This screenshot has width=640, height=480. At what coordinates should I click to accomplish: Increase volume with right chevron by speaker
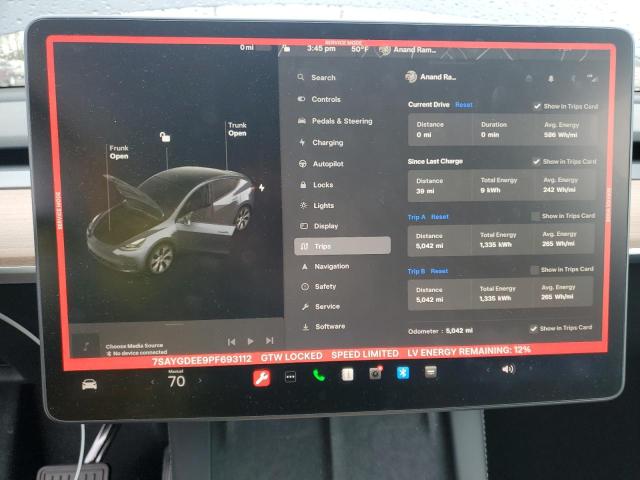point(531,369)
